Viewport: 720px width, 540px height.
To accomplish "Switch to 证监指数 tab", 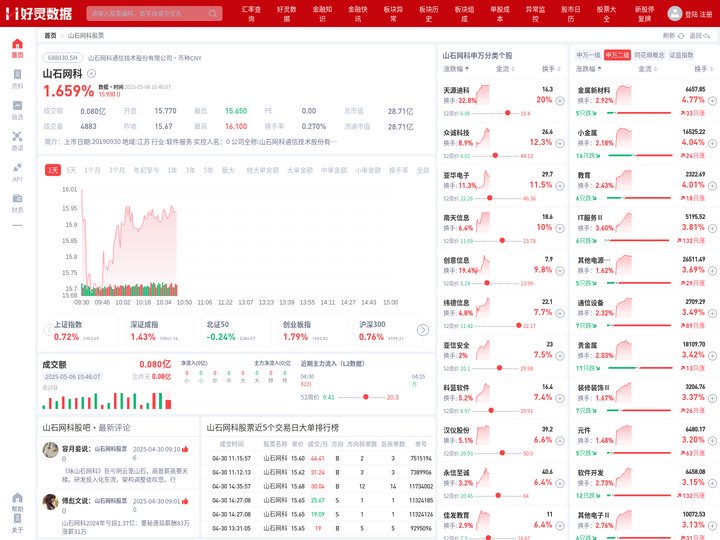I will (681, 55).
